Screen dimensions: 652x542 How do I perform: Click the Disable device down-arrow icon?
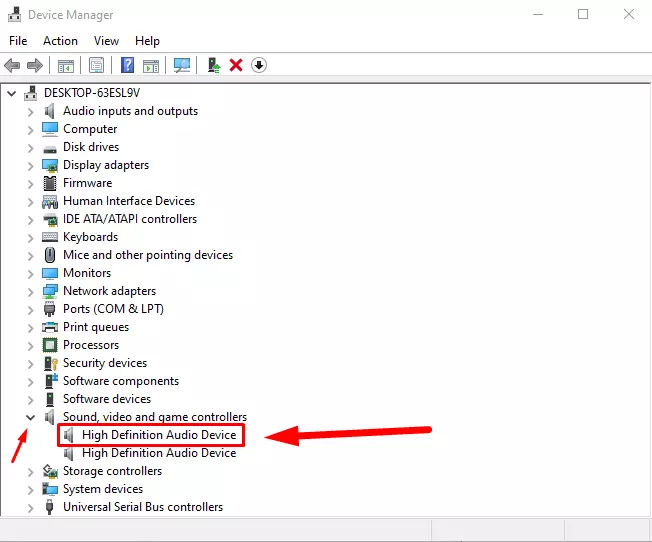(259, 65)
